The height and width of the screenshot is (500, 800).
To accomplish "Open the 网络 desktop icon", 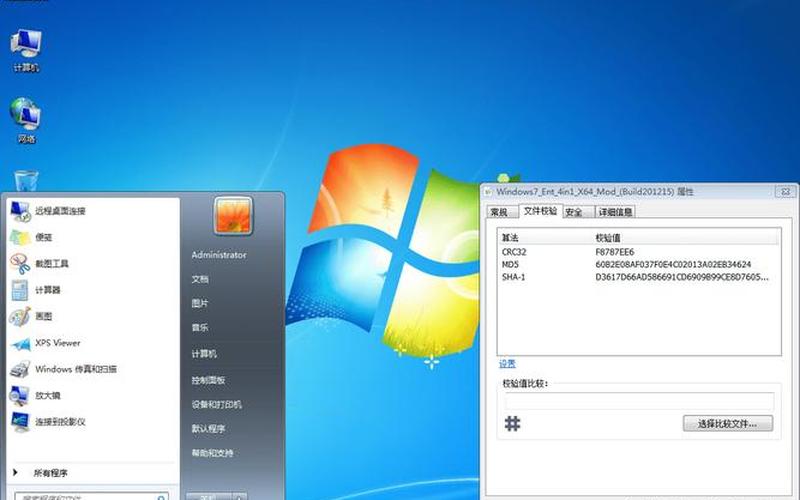I will pos(26,120).
